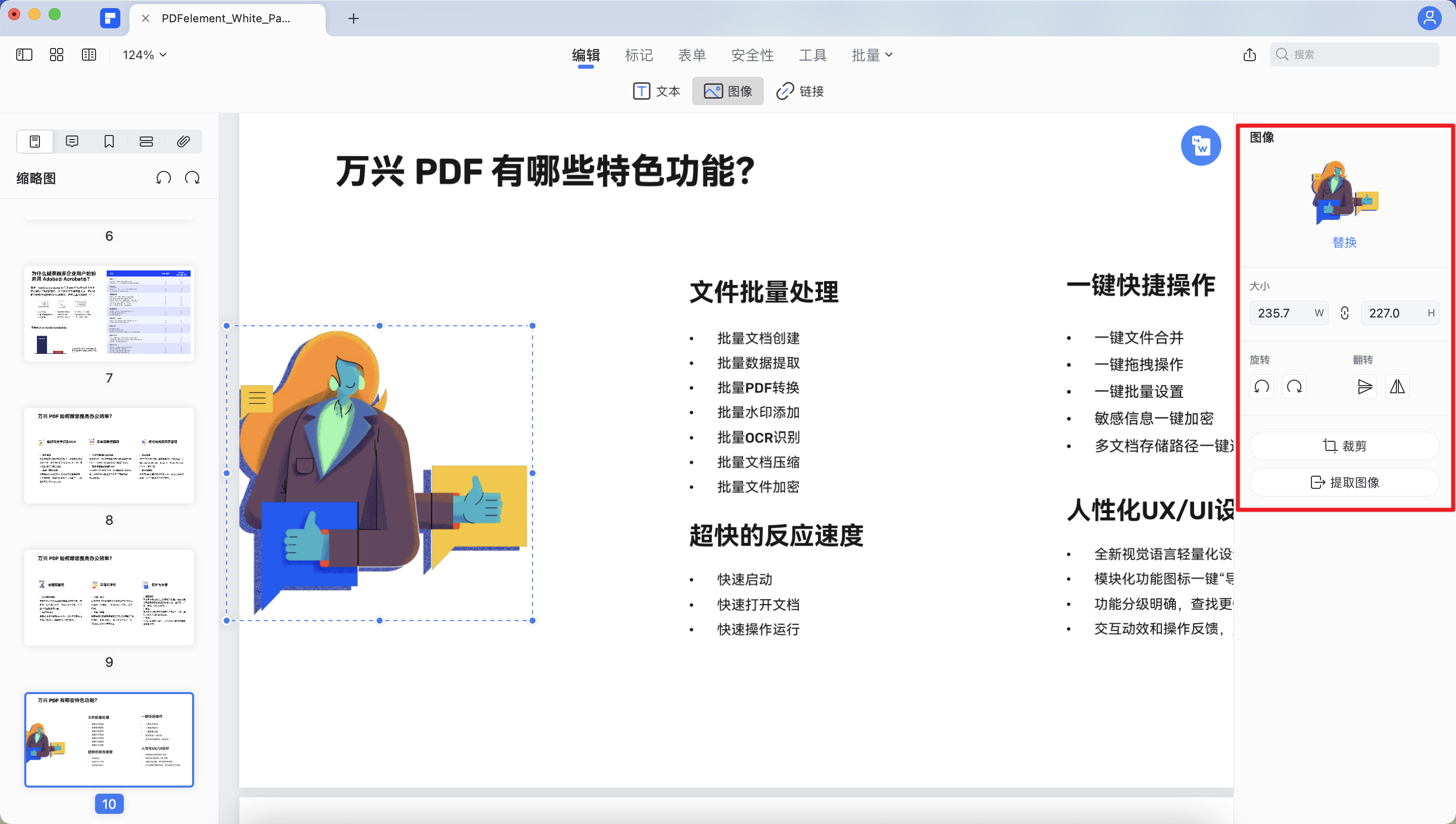
Task: Switch to the 安全性 security tab
Action: pyautogui.click(x=752, y=54)
